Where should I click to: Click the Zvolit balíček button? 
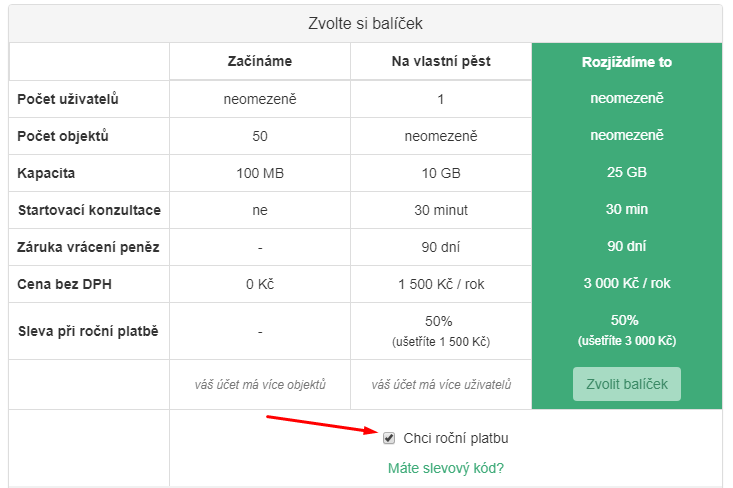pyautogui.click(x=626, y=384)
